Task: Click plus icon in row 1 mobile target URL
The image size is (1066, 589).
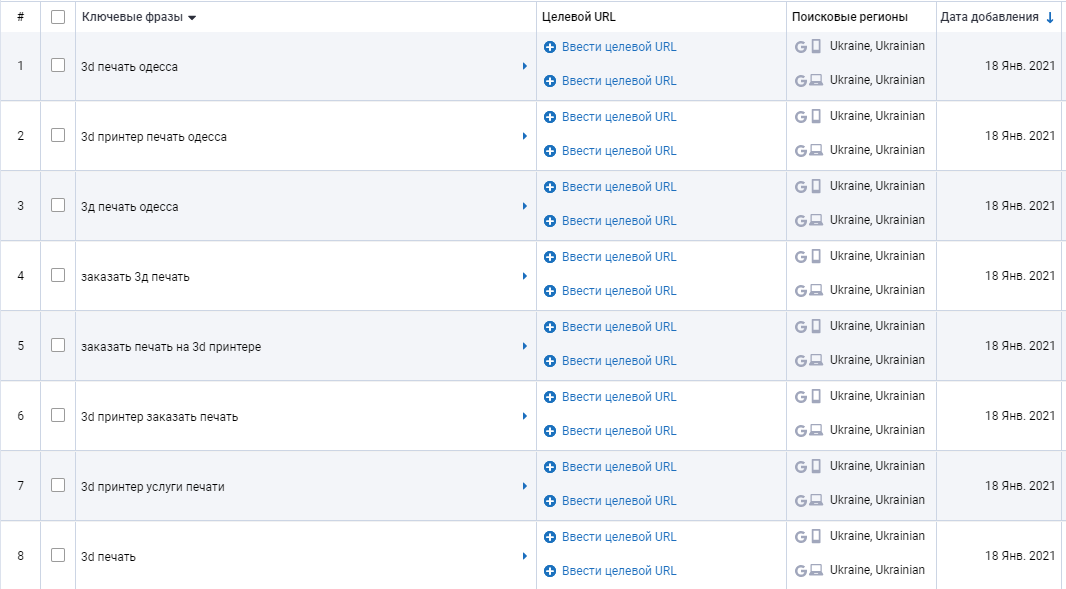Action: (x=550, y=47)
